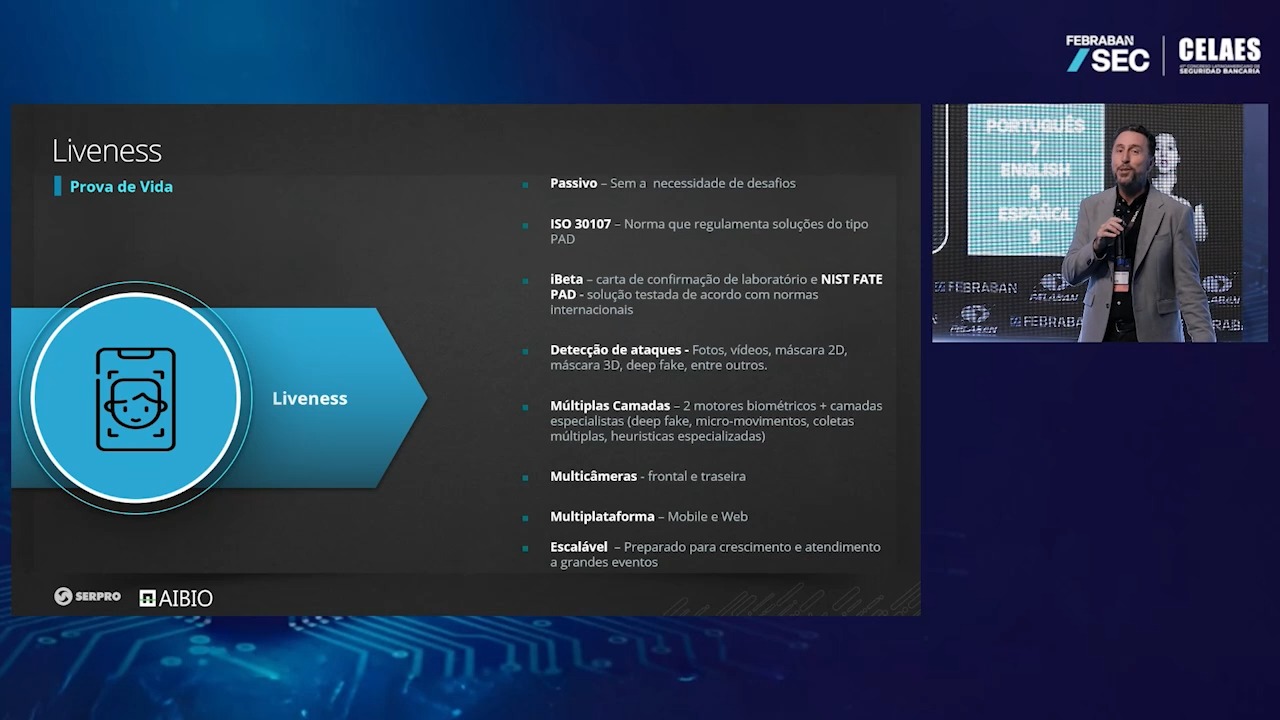Viewport: 1280px width, 720px height.
Task: Click the FEBRABAN SEC logo
Action: 1108,54
